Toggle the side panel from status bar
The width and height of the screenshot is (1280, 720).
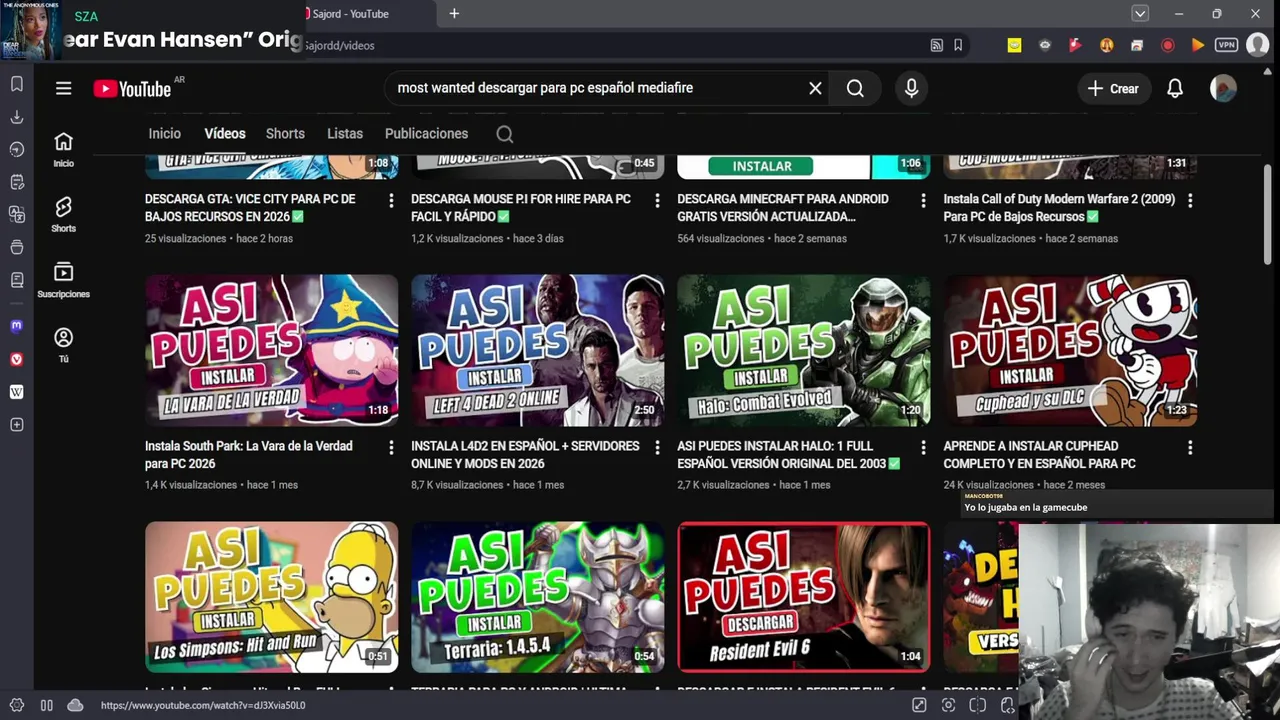pos(46,705)
